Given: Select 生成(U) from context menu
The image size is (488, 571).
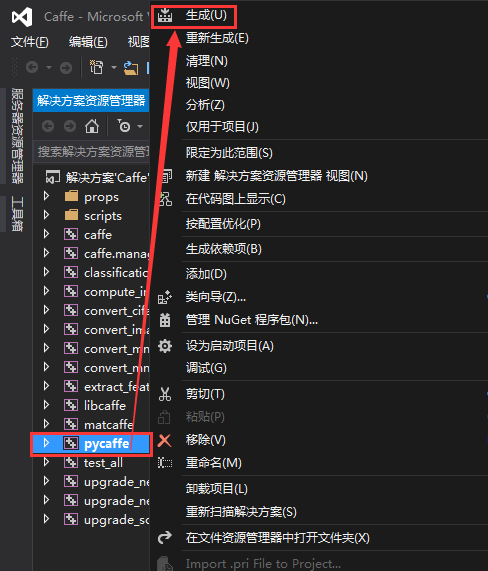Looking at the screenshot, I should [206, 15].
